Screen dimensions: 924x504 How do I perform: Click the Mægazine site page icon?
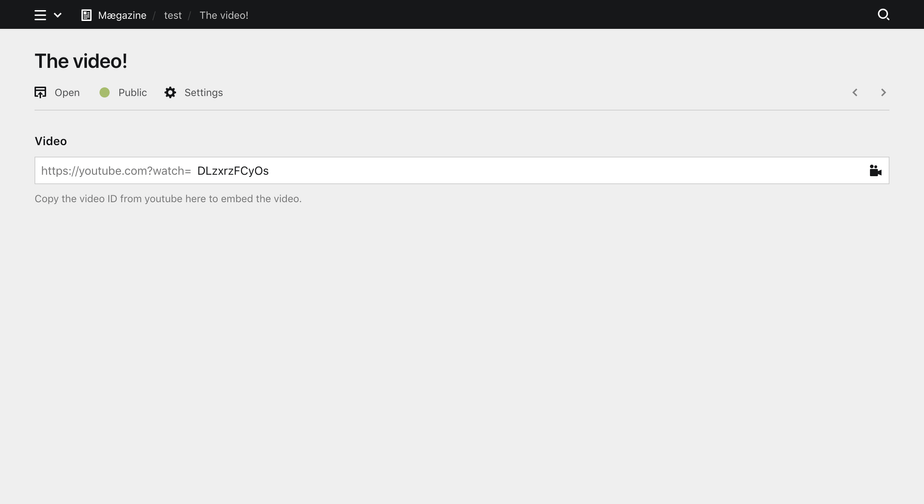click(86, 15)
